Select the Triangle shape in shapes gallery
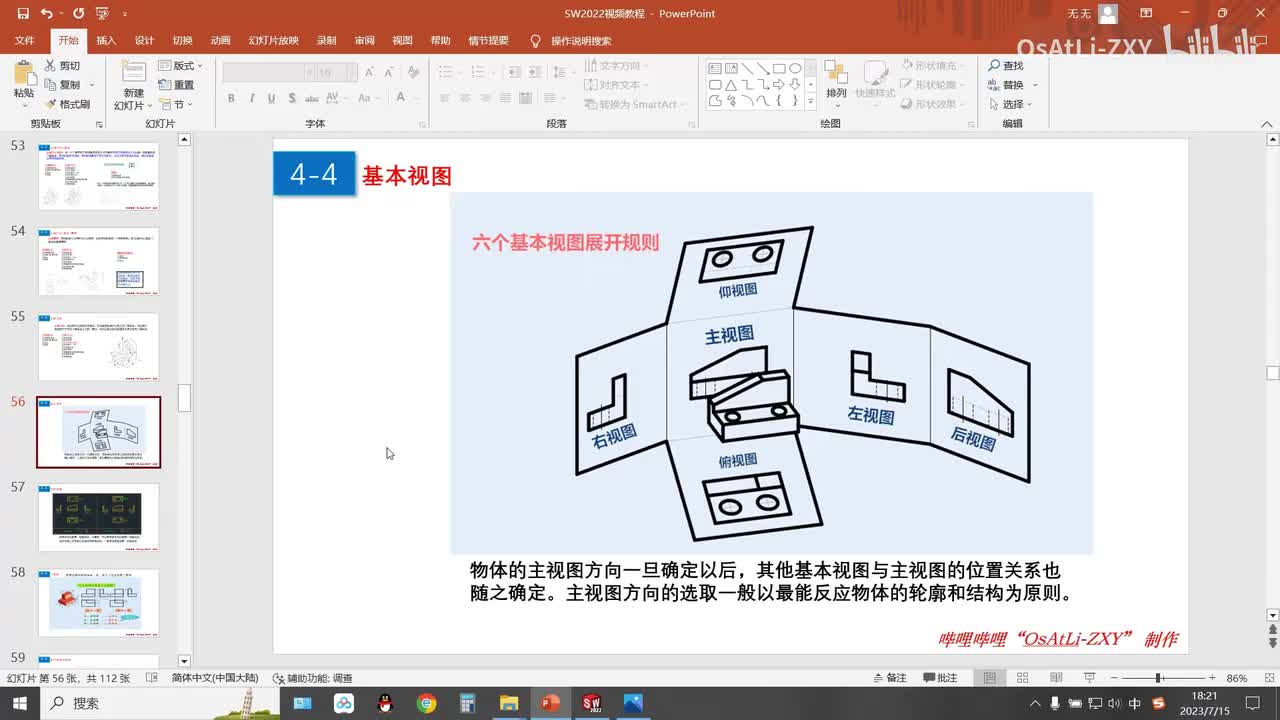This screenshot has height=720, width=1280. click(x=731, y=85)
